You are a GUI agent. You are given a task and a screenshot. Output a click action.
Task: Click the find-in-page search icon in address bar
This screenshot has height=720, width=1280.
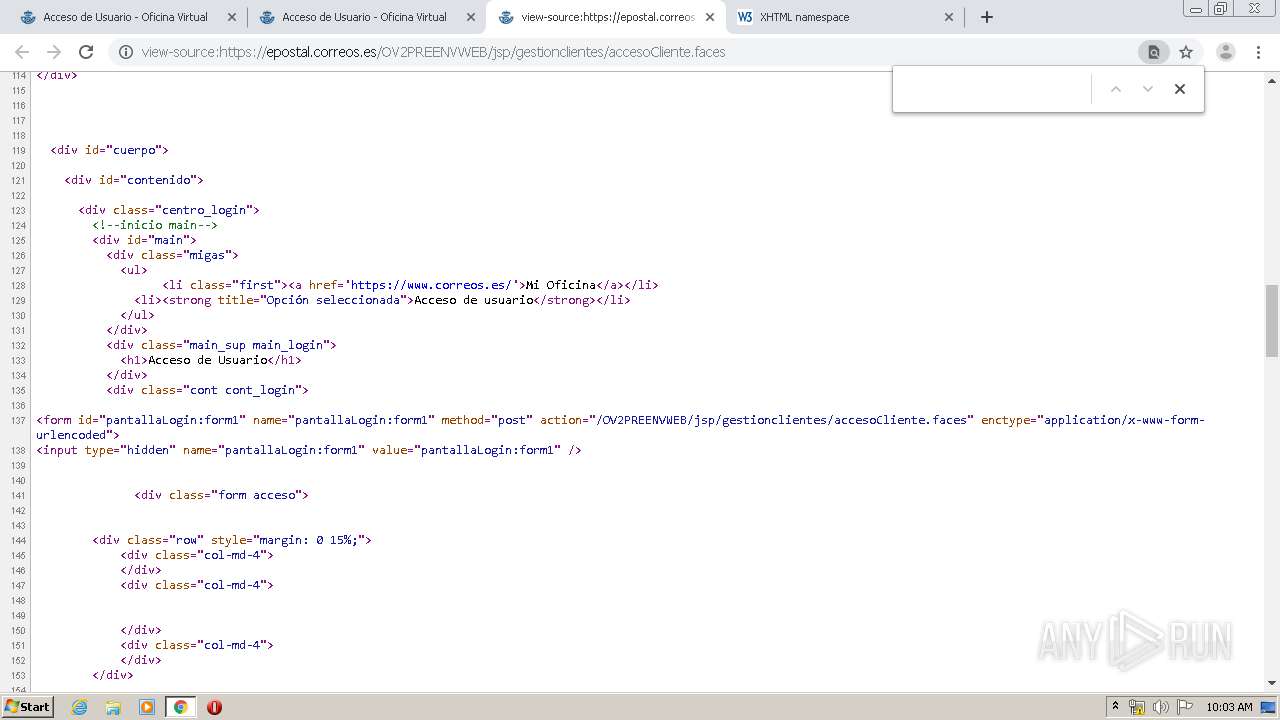[1153, 52]
